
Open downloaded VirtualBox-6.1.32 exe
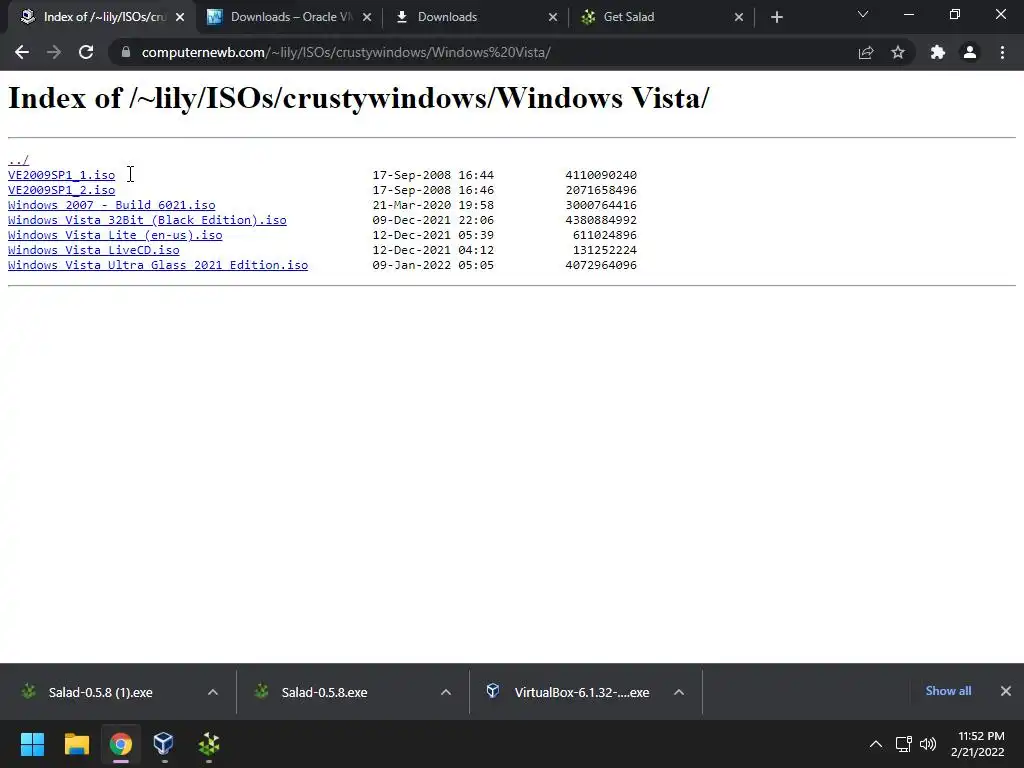coord(581,692)
